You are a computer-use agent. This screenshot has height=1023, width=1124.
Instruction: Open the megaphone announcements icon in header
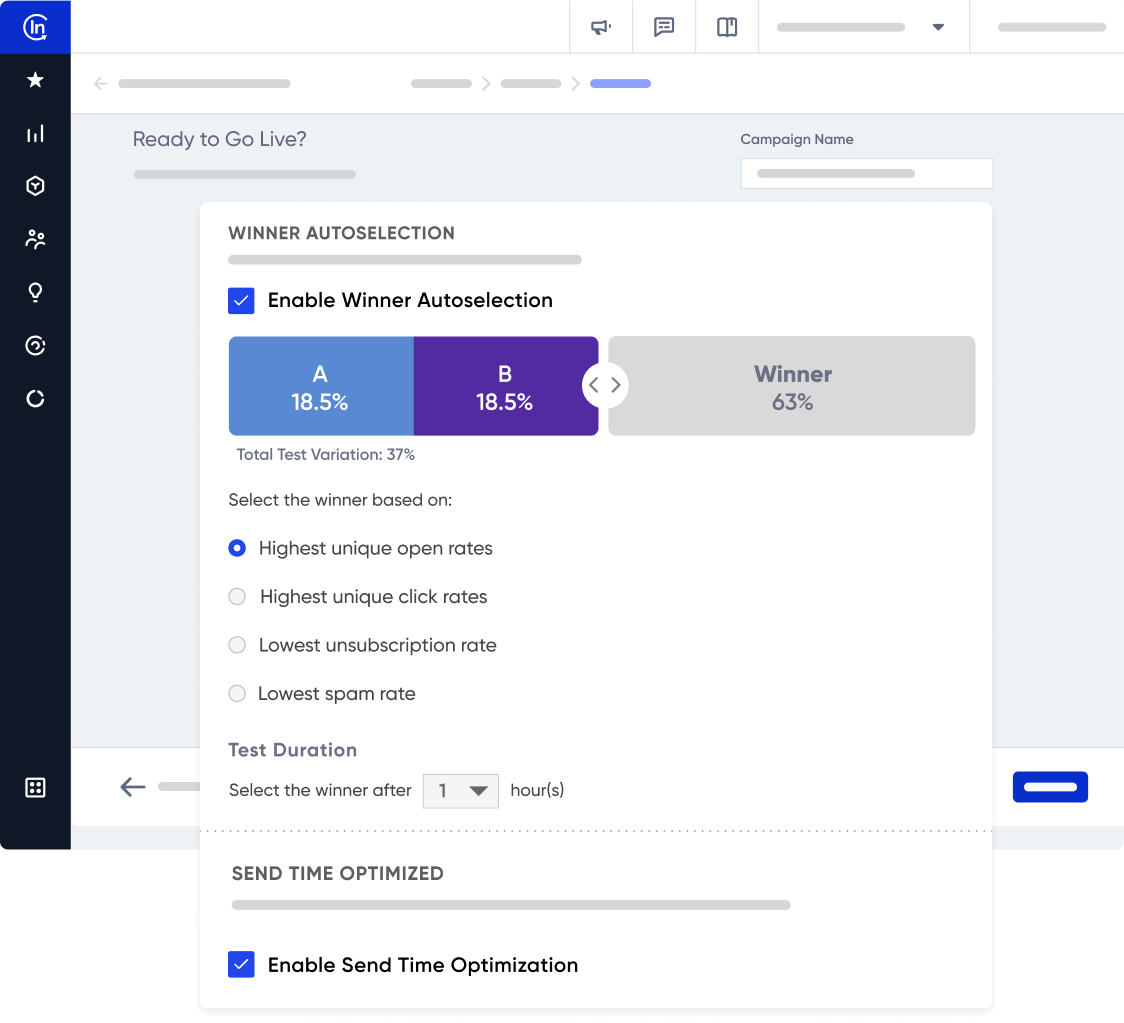(x=601, y=27)
